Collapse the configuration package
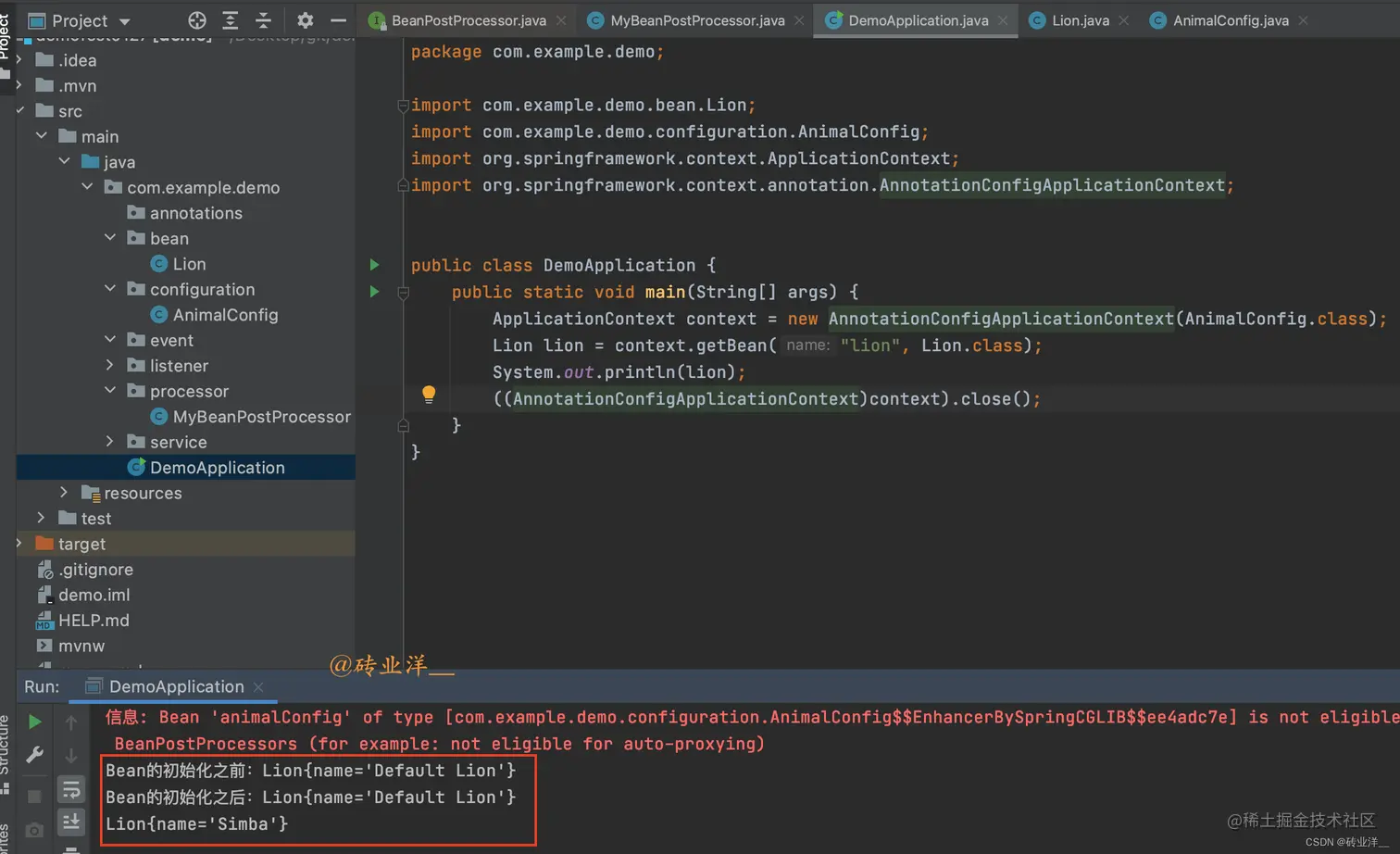 coord(110,289)
